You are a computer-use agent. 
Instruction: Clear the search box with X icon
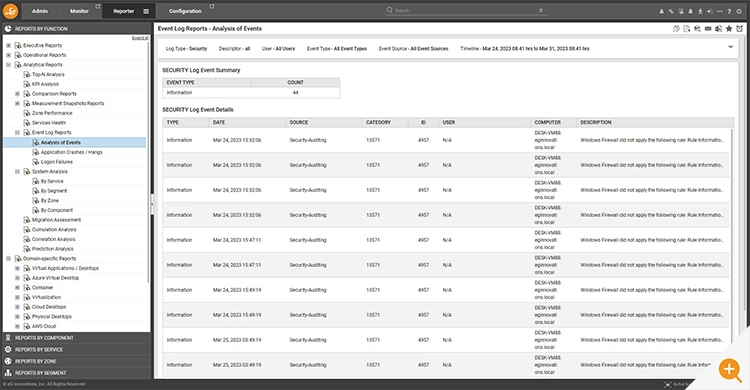coord(541,10)
